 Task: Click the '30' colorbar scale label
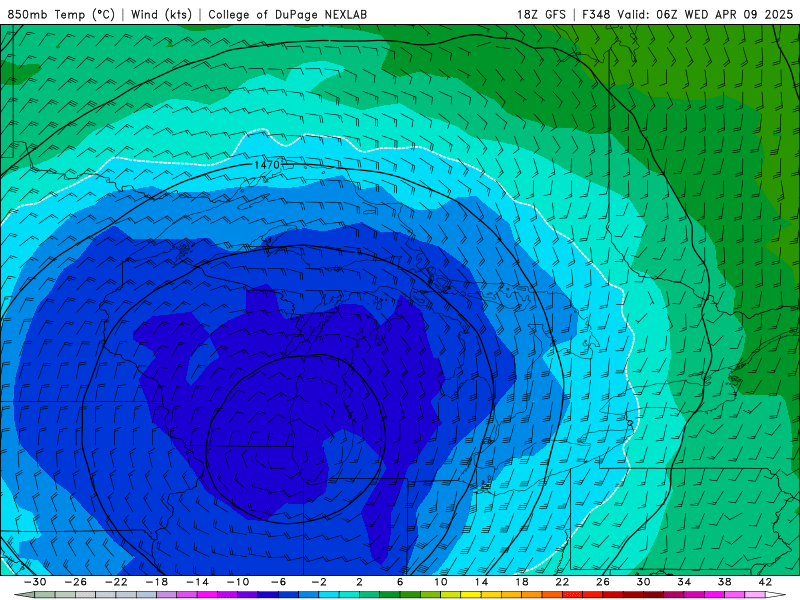[x=643, y=582]
